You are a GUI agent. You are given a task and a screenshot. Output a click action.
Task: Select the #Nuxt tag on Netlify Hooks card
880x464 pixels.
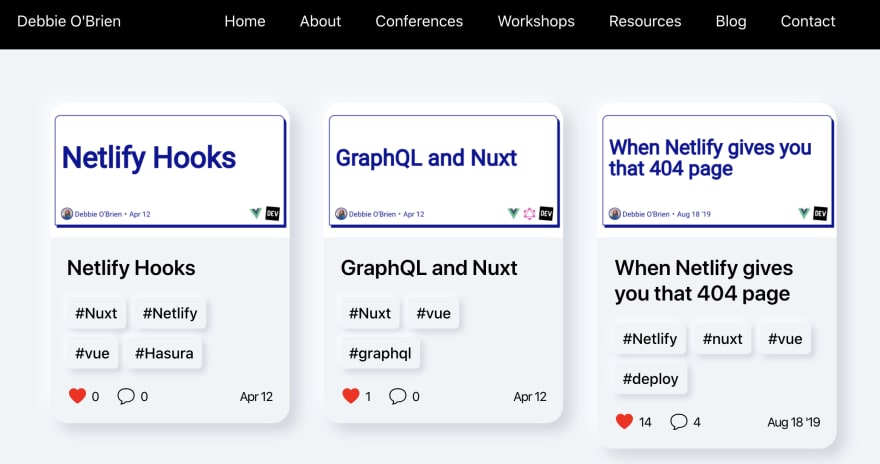[x=96, y=313]
